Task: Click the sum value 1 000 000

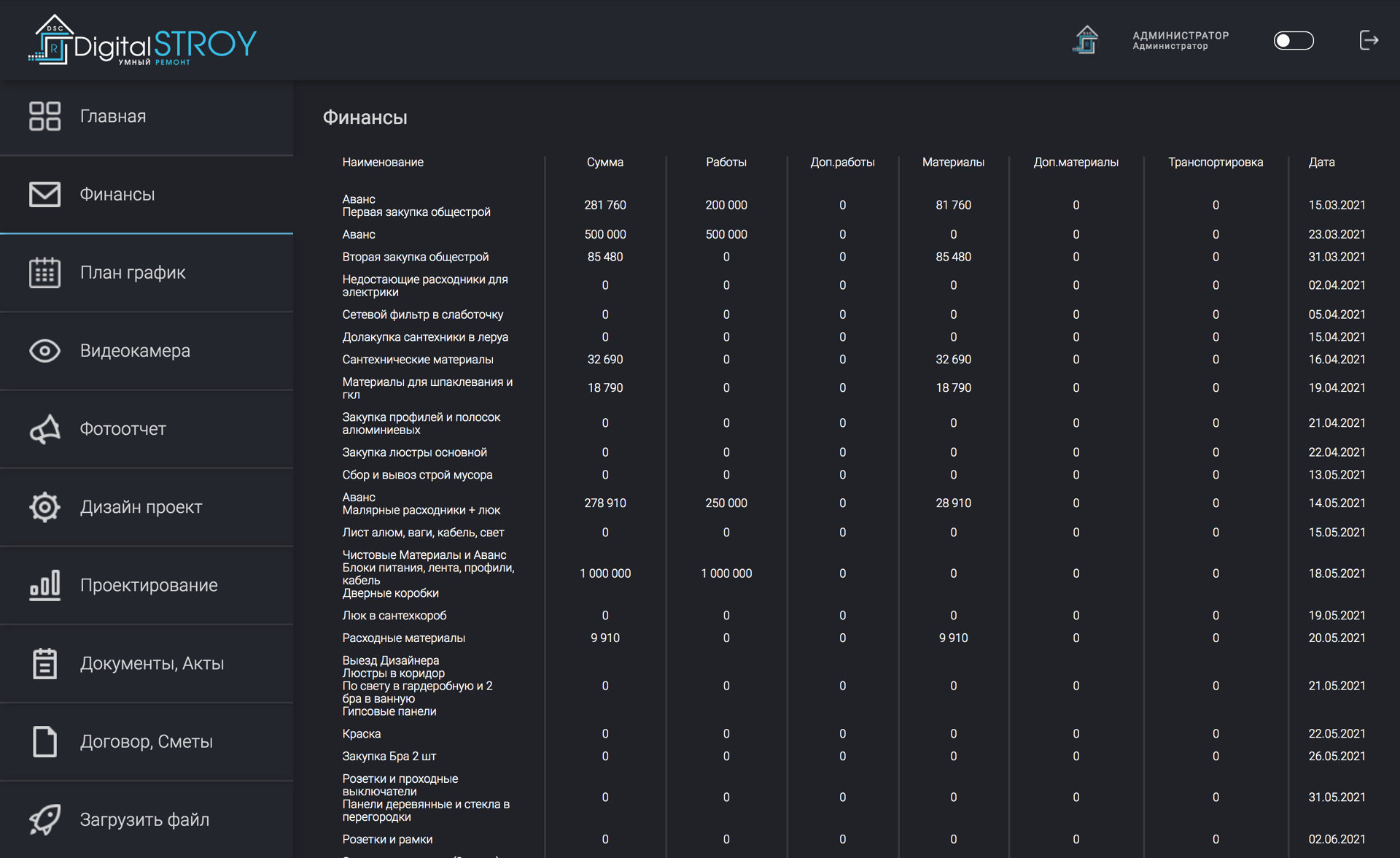Action: [605, 573]
